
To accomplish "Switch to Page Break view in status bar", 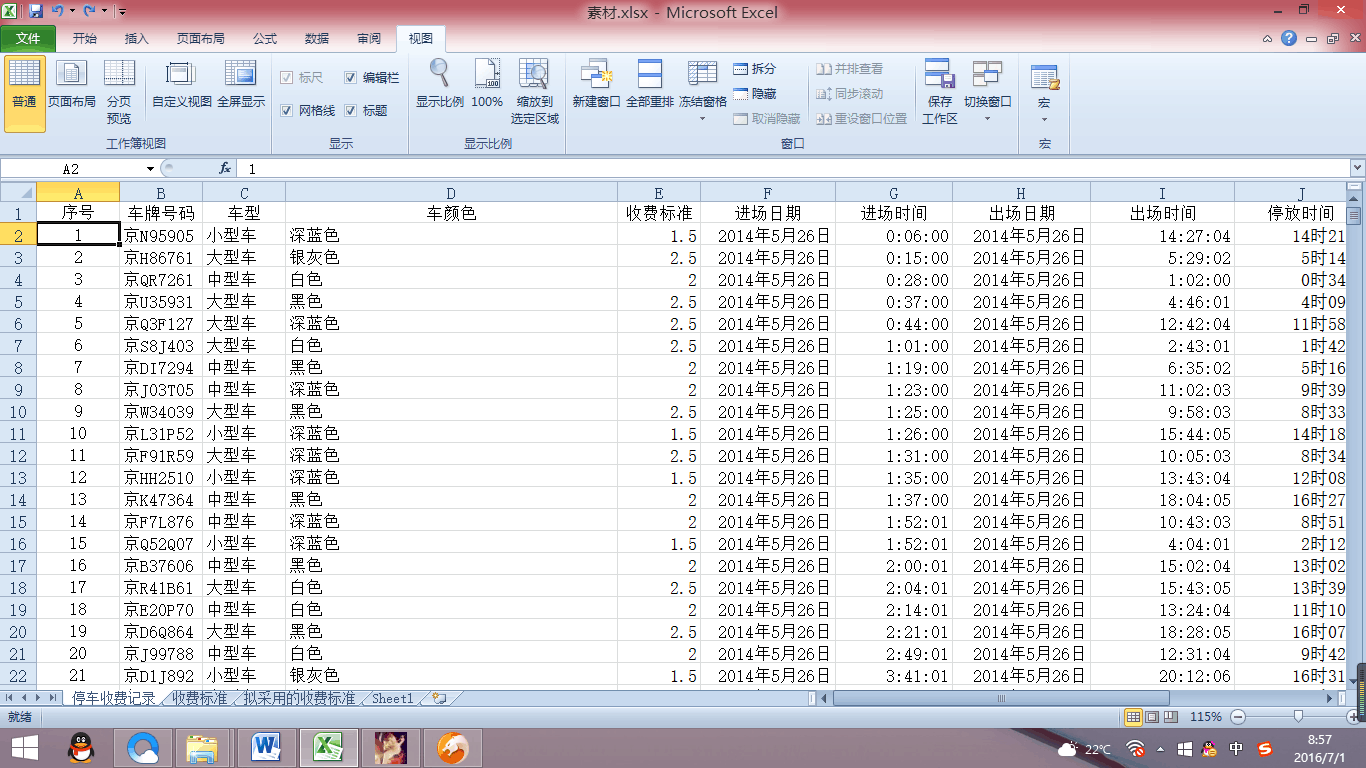I will (1170, 717).
